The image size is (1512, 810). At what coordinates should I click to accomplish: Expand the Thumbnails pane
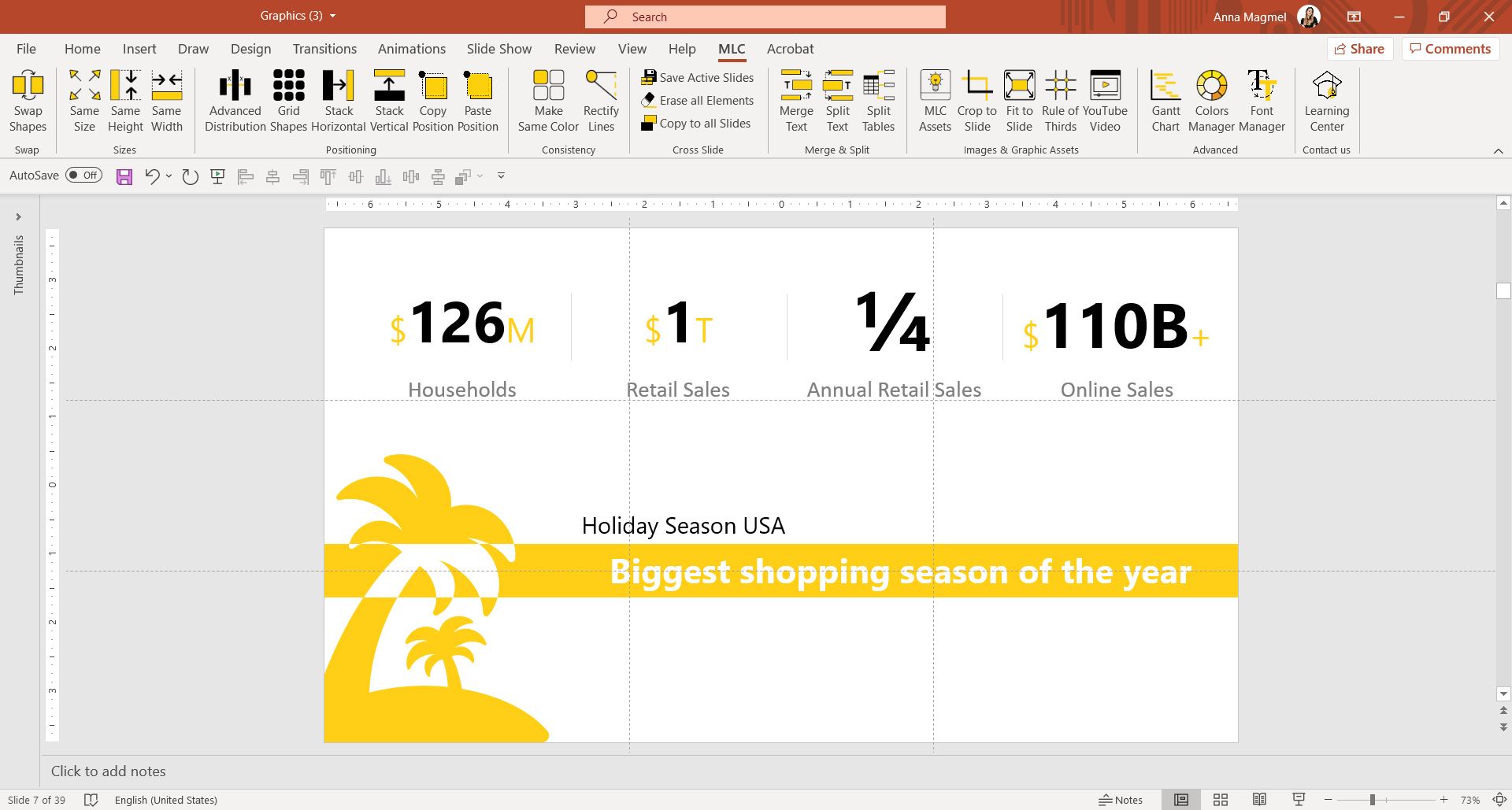tap(18, 217)
